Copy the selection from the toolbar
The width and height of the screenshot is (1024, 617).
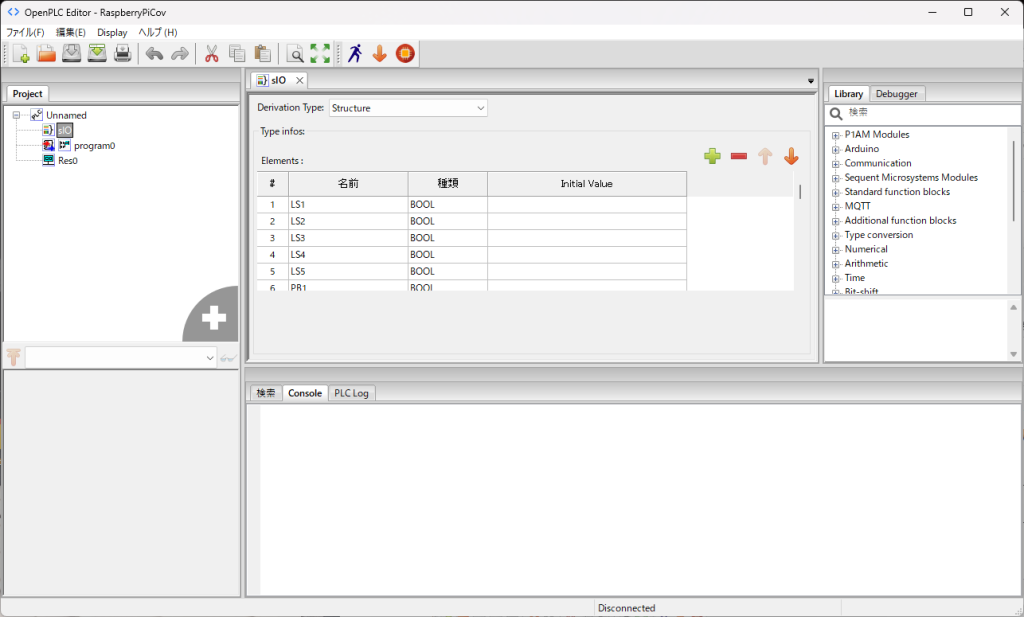pyautogui.click(x=237, y=54)
